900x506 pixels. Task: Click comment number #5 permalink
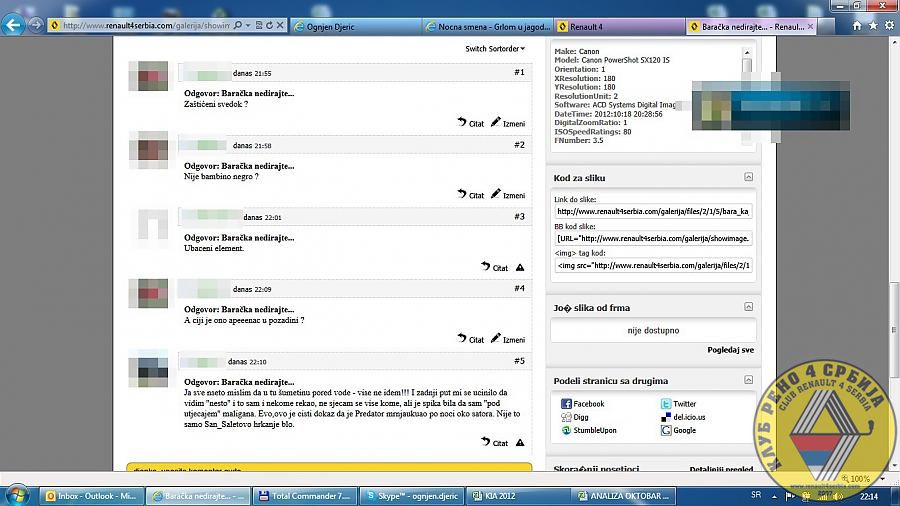click(x=519, y=361)
